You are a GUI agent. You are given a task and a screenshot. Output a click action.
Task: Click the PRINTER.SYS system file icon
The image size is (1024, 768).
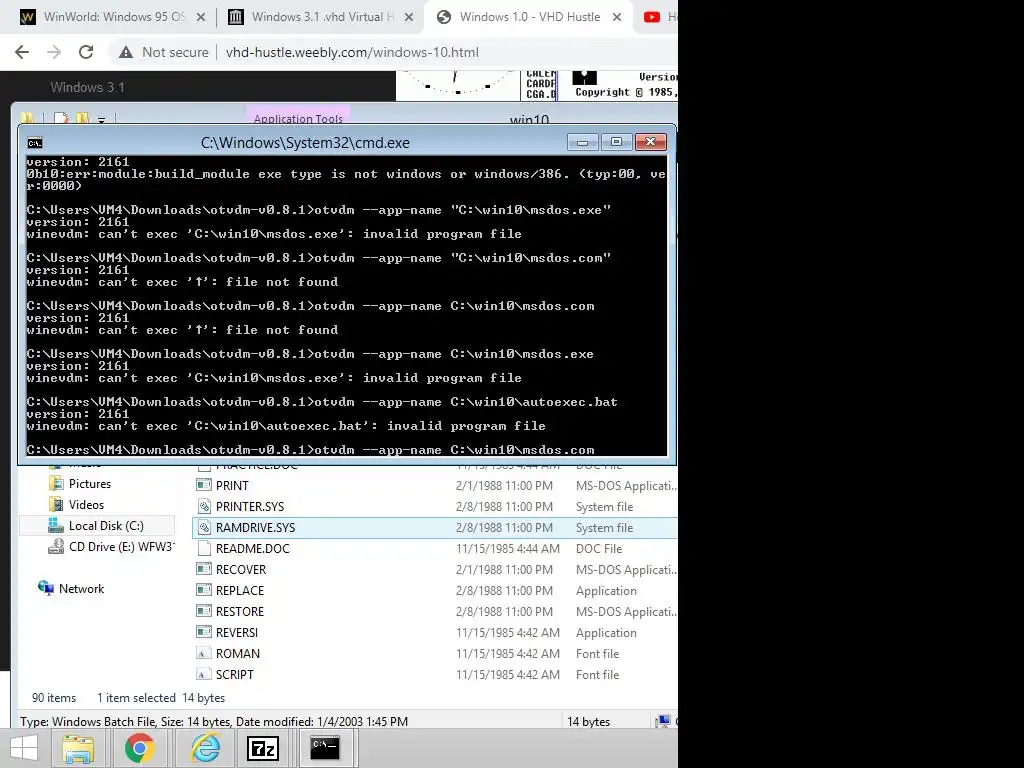tap(204, 506)
